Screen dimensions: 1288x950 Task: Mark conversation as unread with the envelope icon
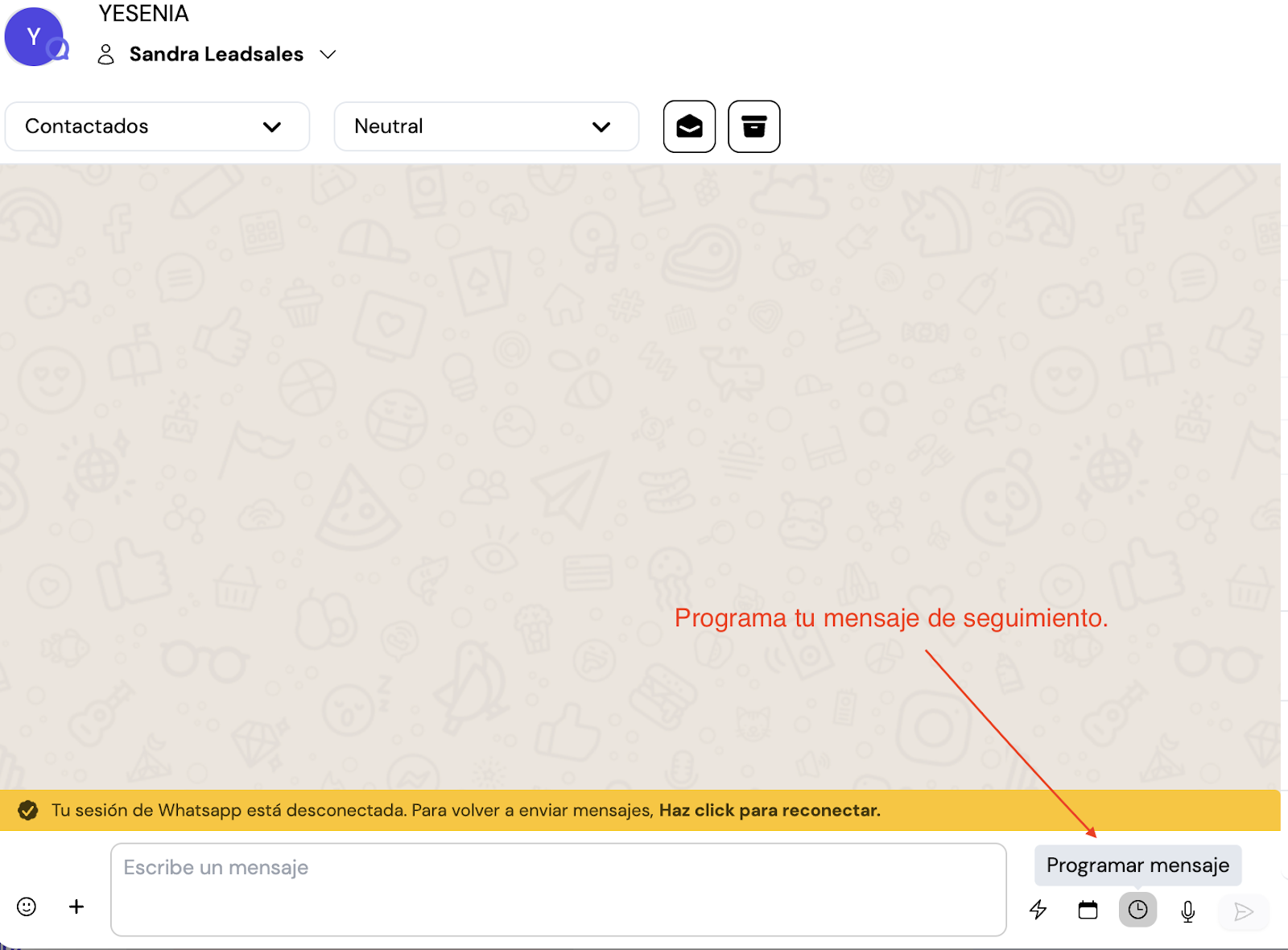689,126
